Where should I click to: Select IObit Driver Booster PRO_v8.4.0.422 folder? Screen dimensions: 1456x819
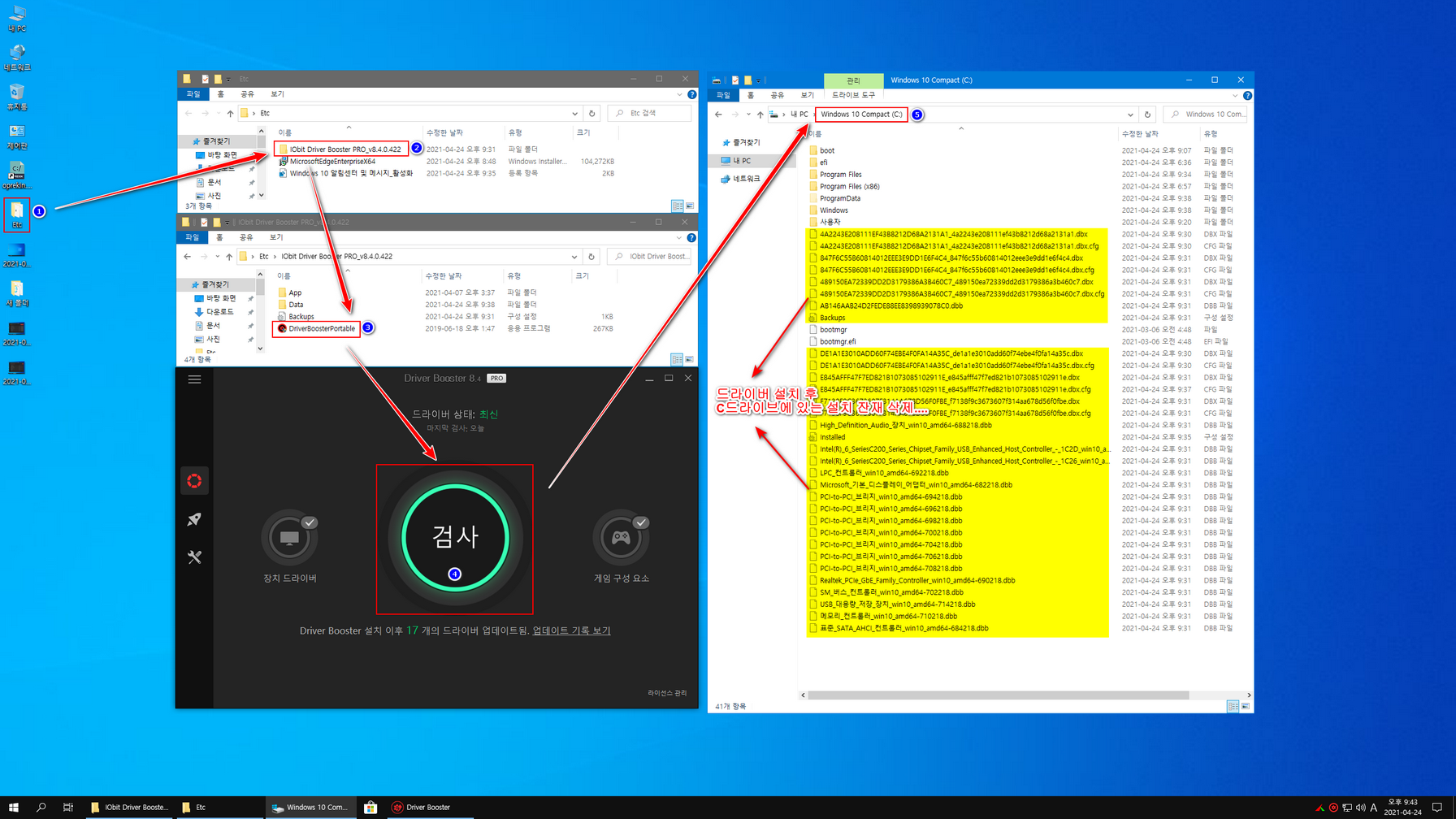(344, 149)
